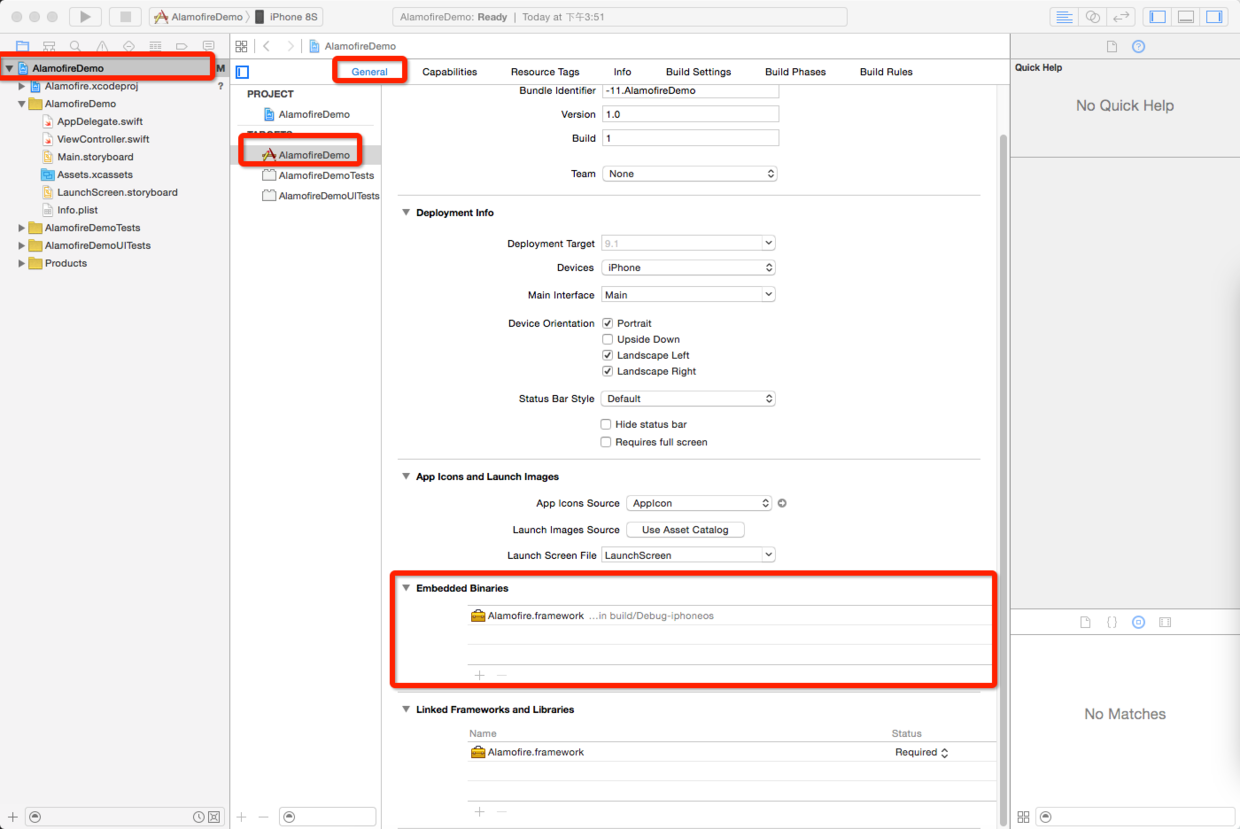This screenshot has height=829, width=1240.
Task: Click the Use Asset Catalog button
Action: (x=685, y=529)
